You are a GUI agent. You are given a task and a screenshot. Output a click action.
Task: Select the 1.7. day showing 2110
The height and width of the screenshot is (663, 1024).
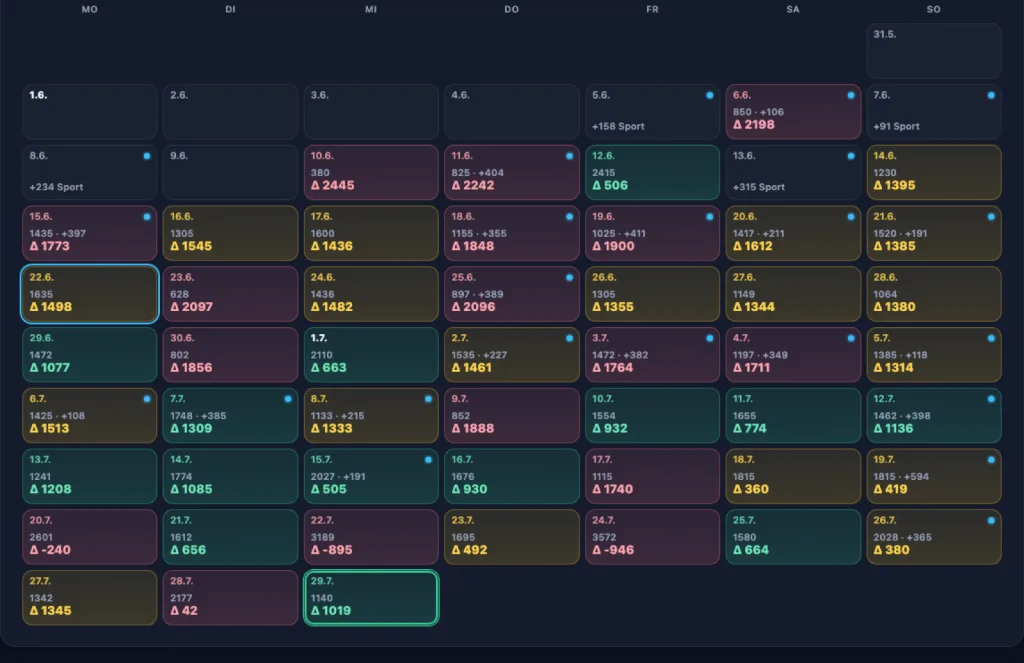pyautogui.click(x=371, y=355)
